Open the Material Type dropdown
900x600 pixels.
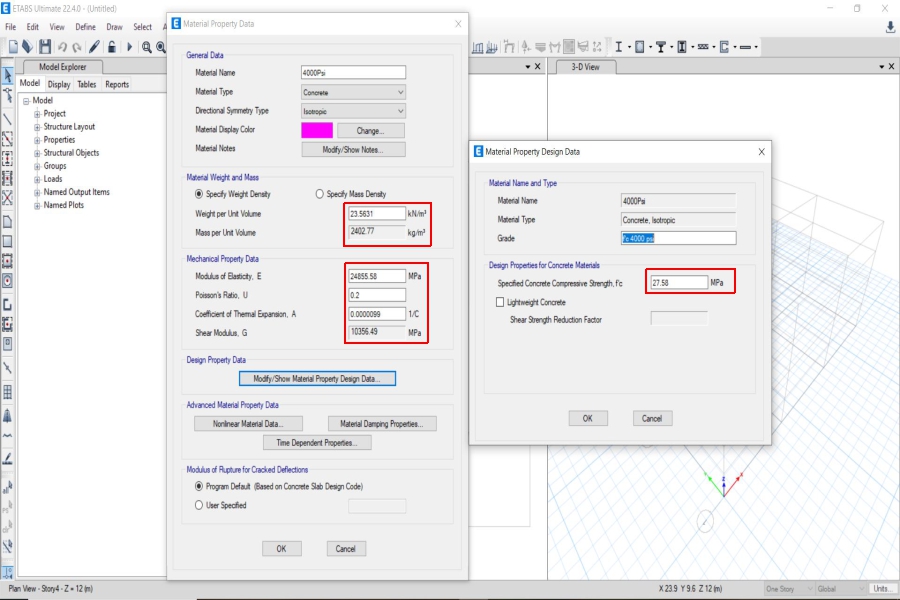coord(354,92)
